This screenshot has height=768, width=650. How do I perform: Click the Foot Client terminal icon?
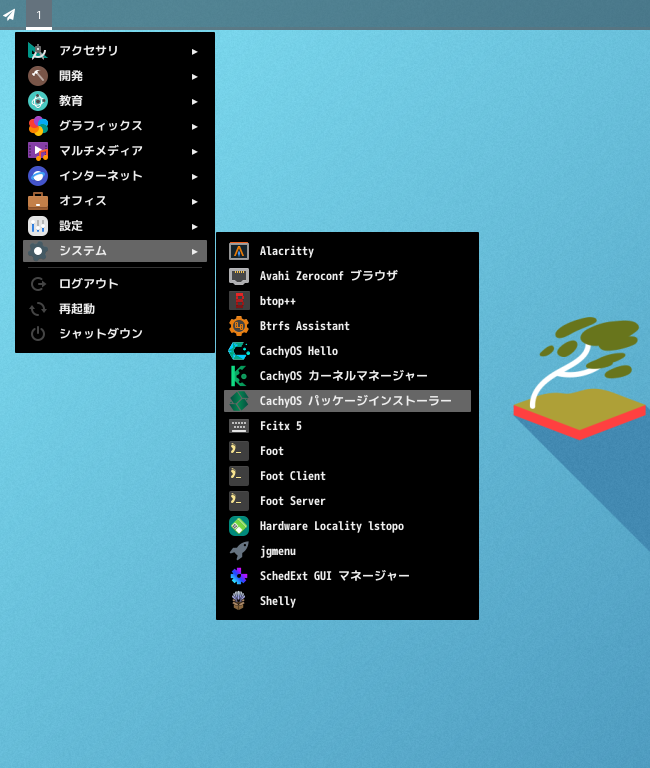point(239,476)
